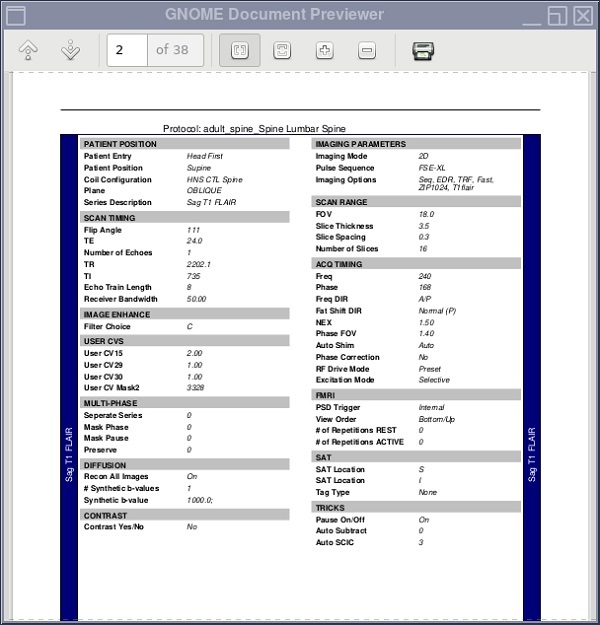
Task: Toggle the best fit zoom button
Action: point(239,51)
